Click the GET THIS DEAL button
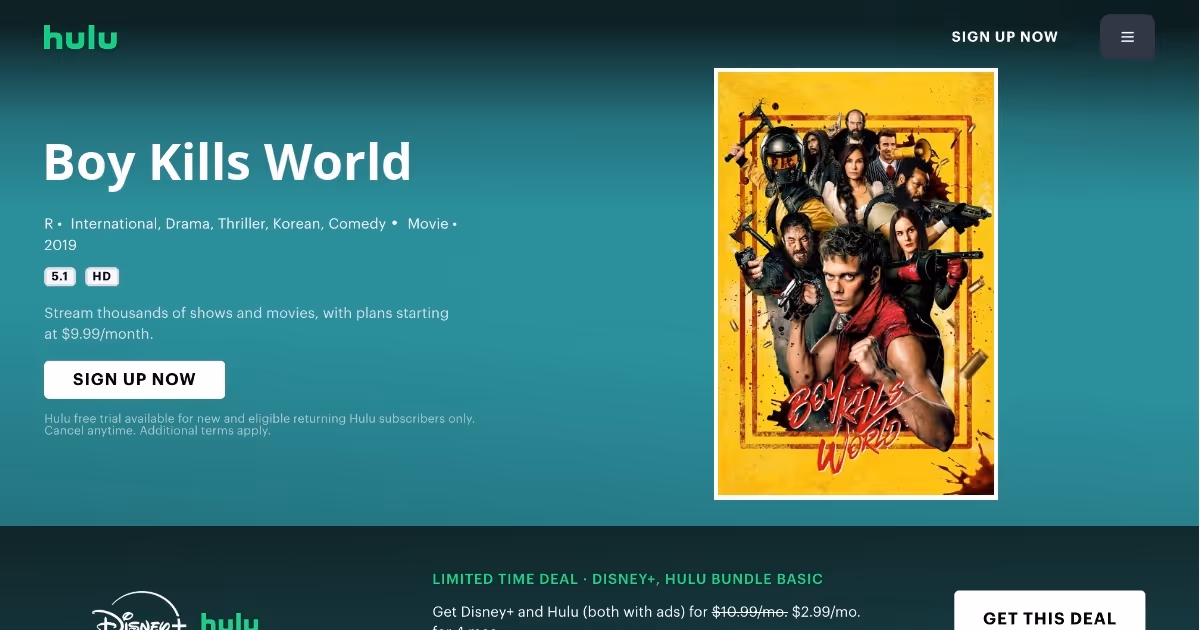 click(x=1049, y=612)
